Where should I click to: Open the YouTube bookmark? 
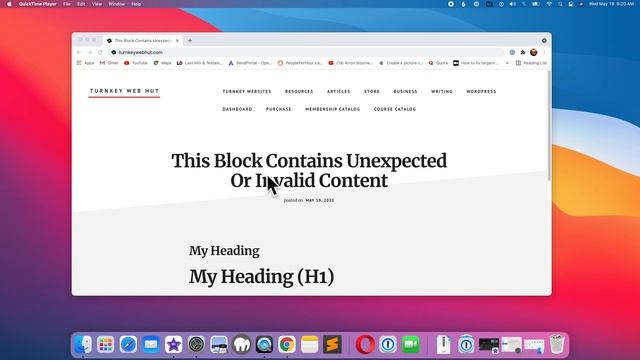click(x=136, y=63)
